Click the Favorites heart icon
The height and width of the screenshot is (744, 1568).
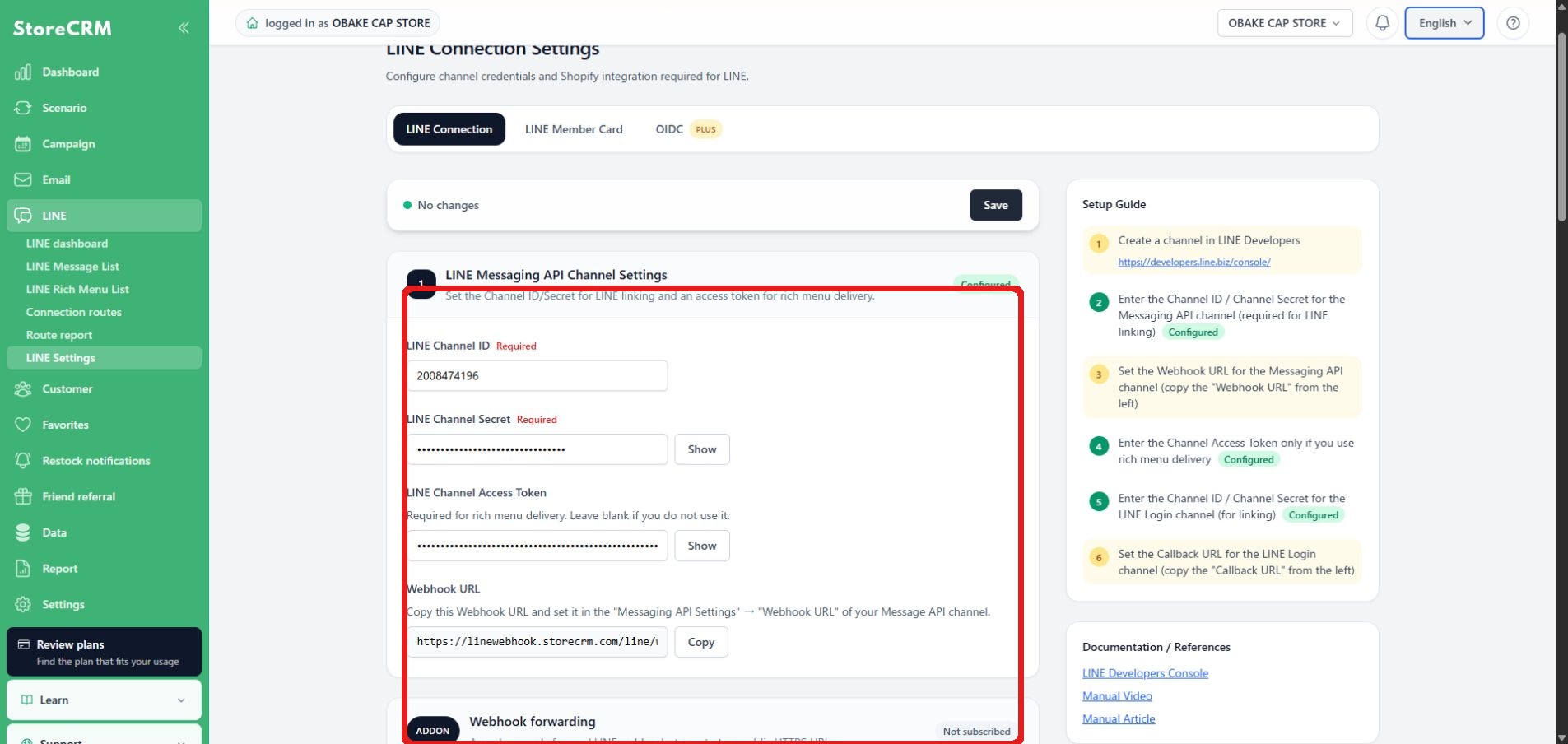(x=23, y=425)
